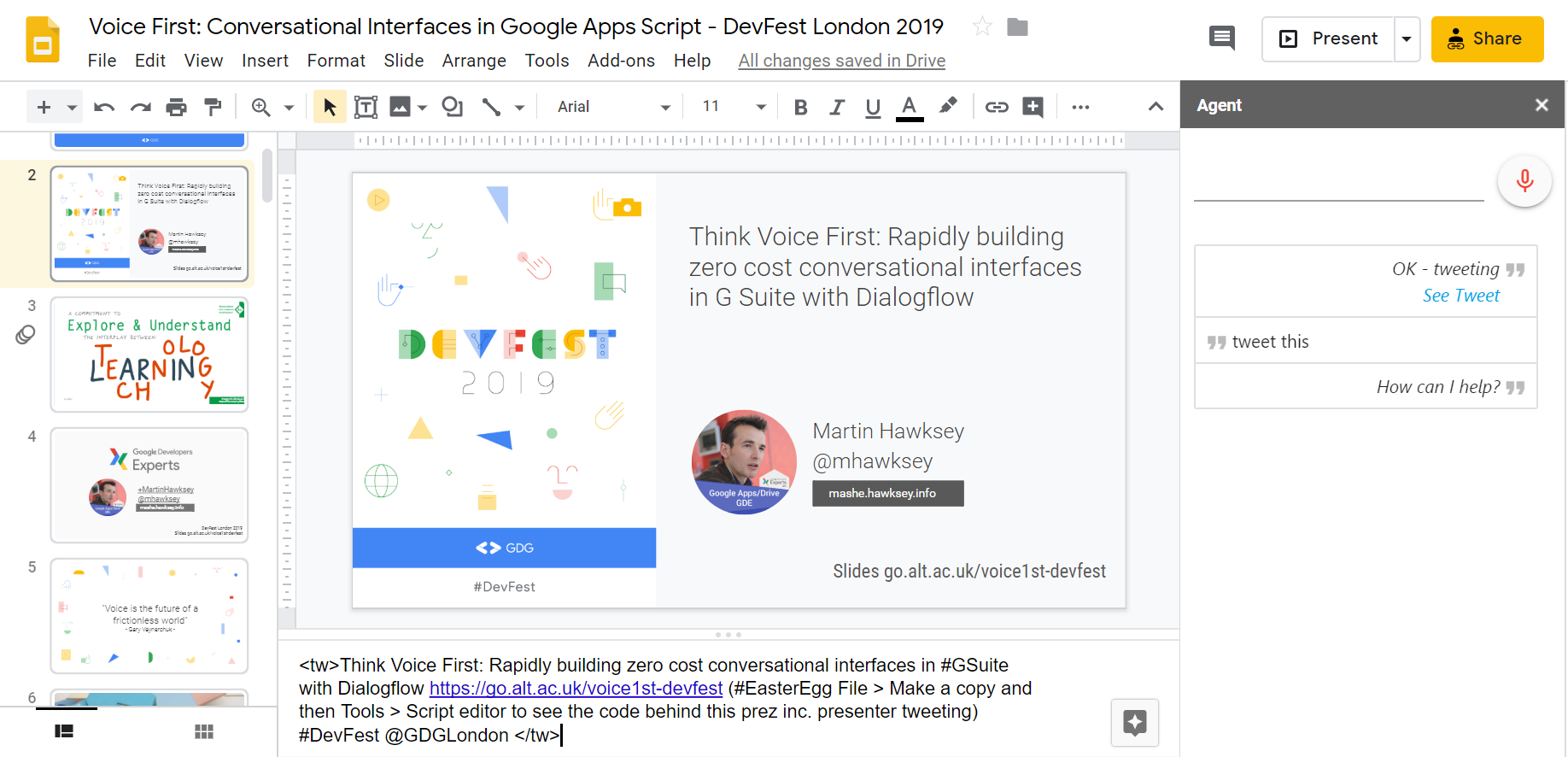
Task: Open the Help menu
Action: click(x=692, y=61)
